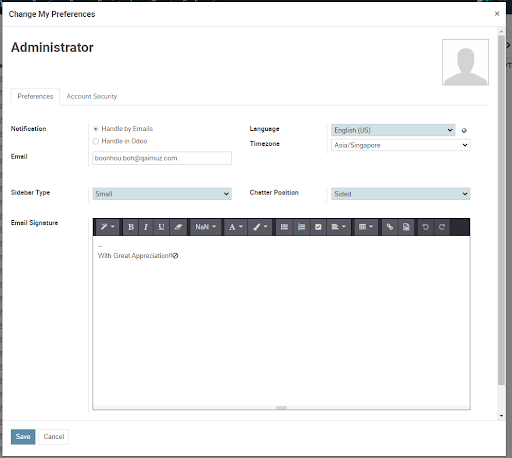This screenshot has height=458, width=512.
Task: Insert ordered numbered list
Action: (301, 227)
